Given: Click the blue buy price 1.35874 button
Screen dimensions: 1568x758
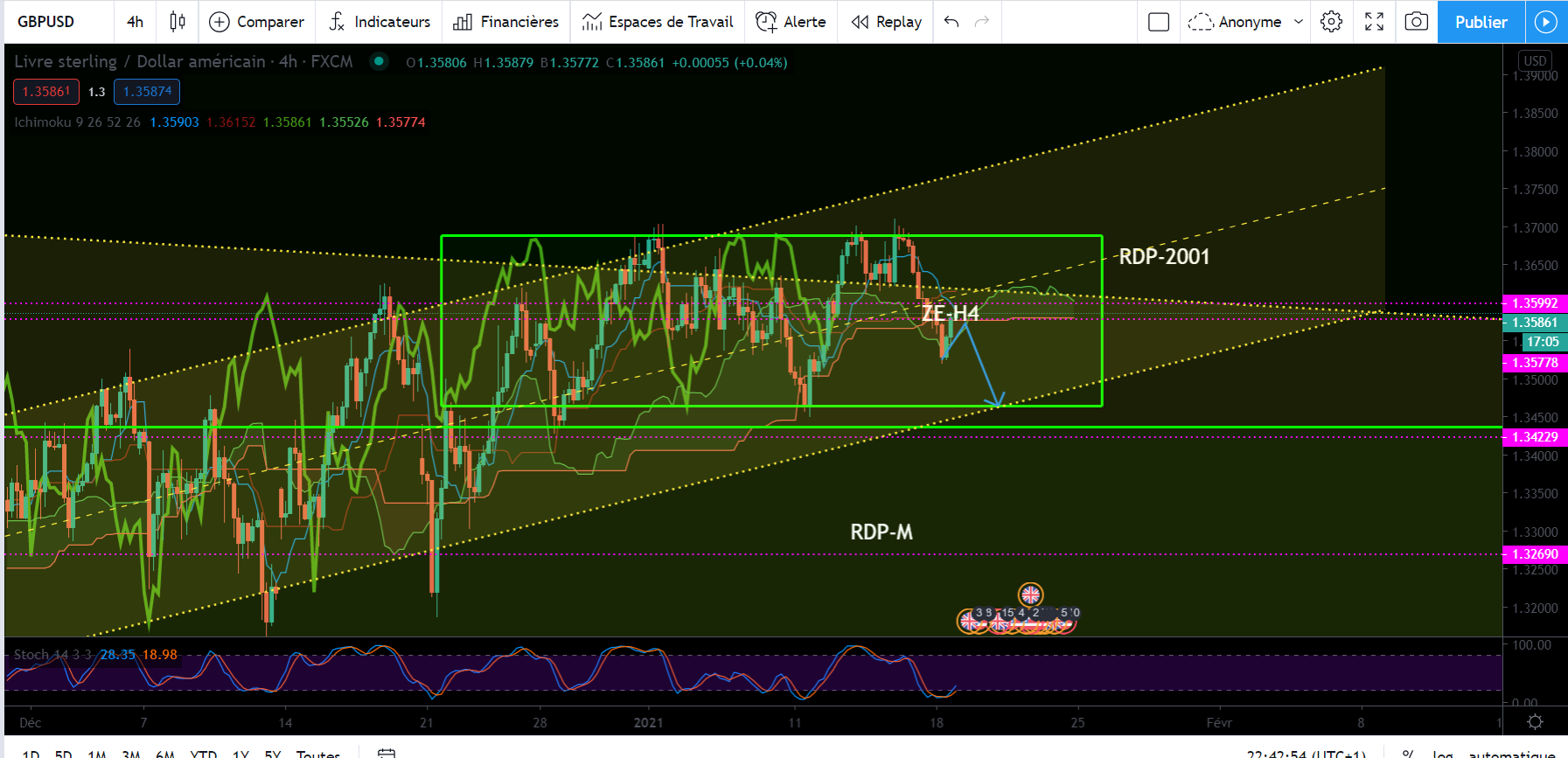Looking at the screenshot, I should (147, 91).
